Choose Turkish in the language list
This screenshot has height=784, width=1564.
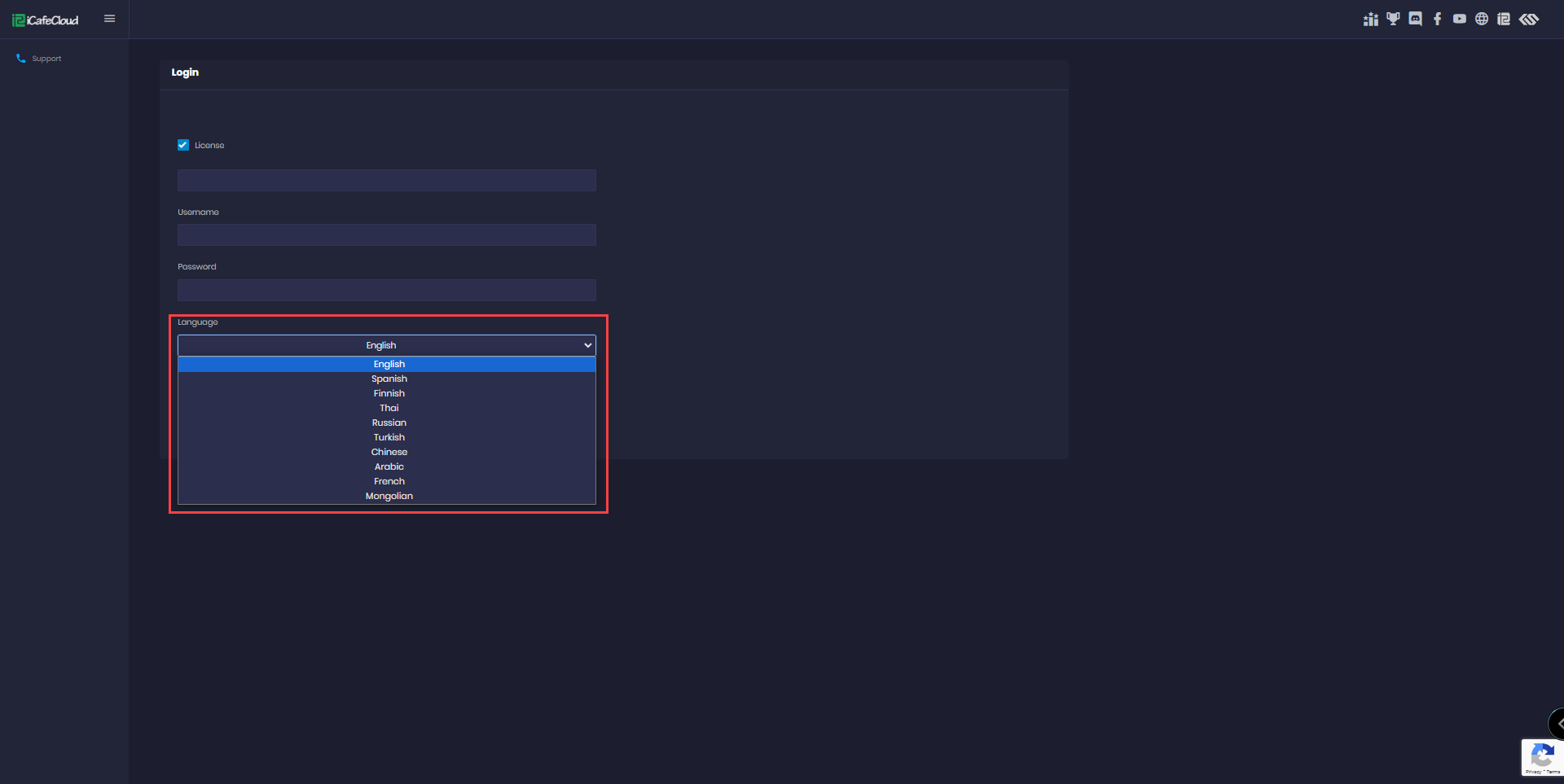pyautogui.click(x=387, y=438)
